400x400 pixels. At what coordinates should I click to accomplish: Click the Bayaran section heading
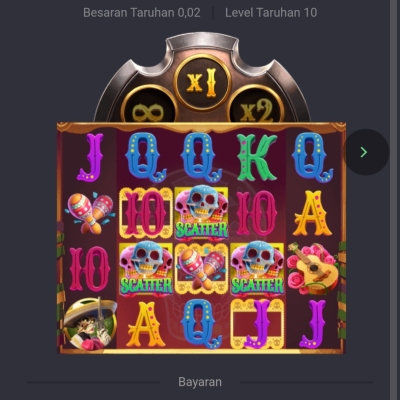(200, 382)
